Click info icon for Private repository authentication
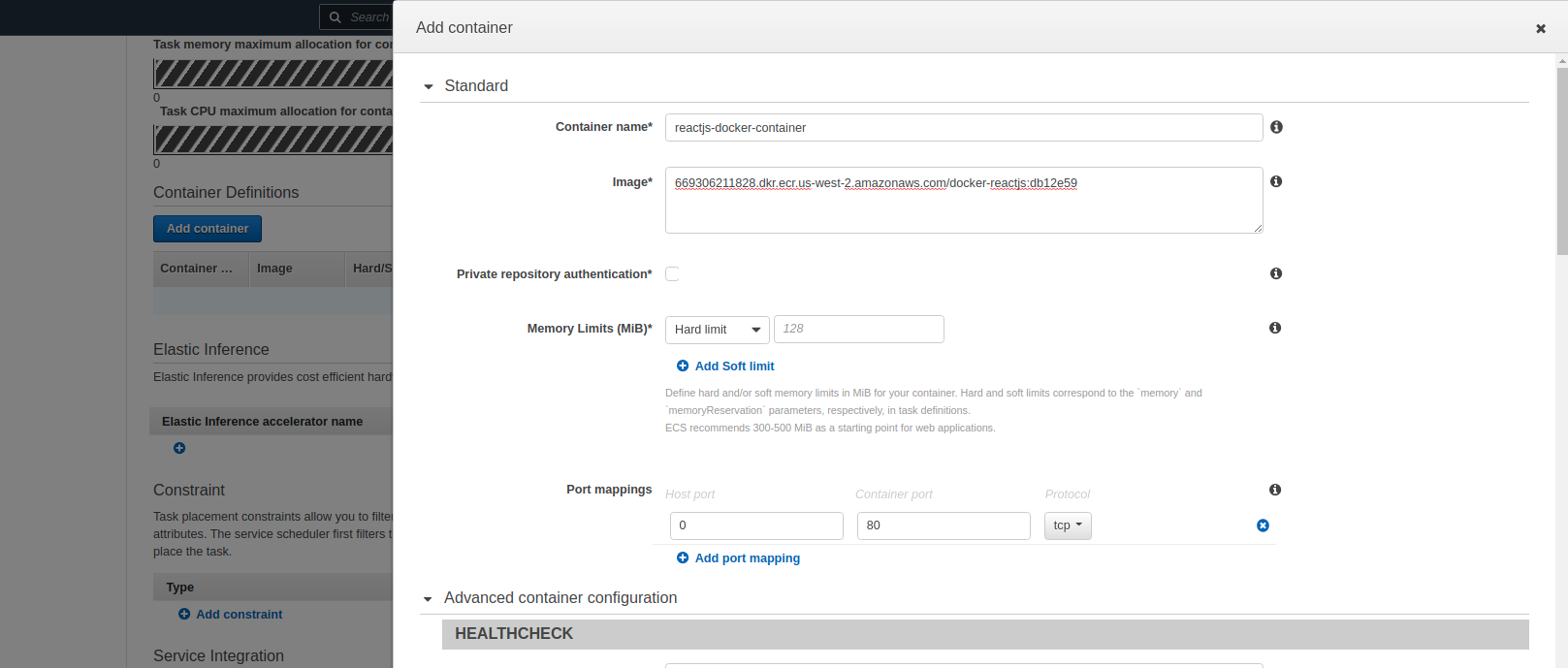 click(x=1276, y=273)
